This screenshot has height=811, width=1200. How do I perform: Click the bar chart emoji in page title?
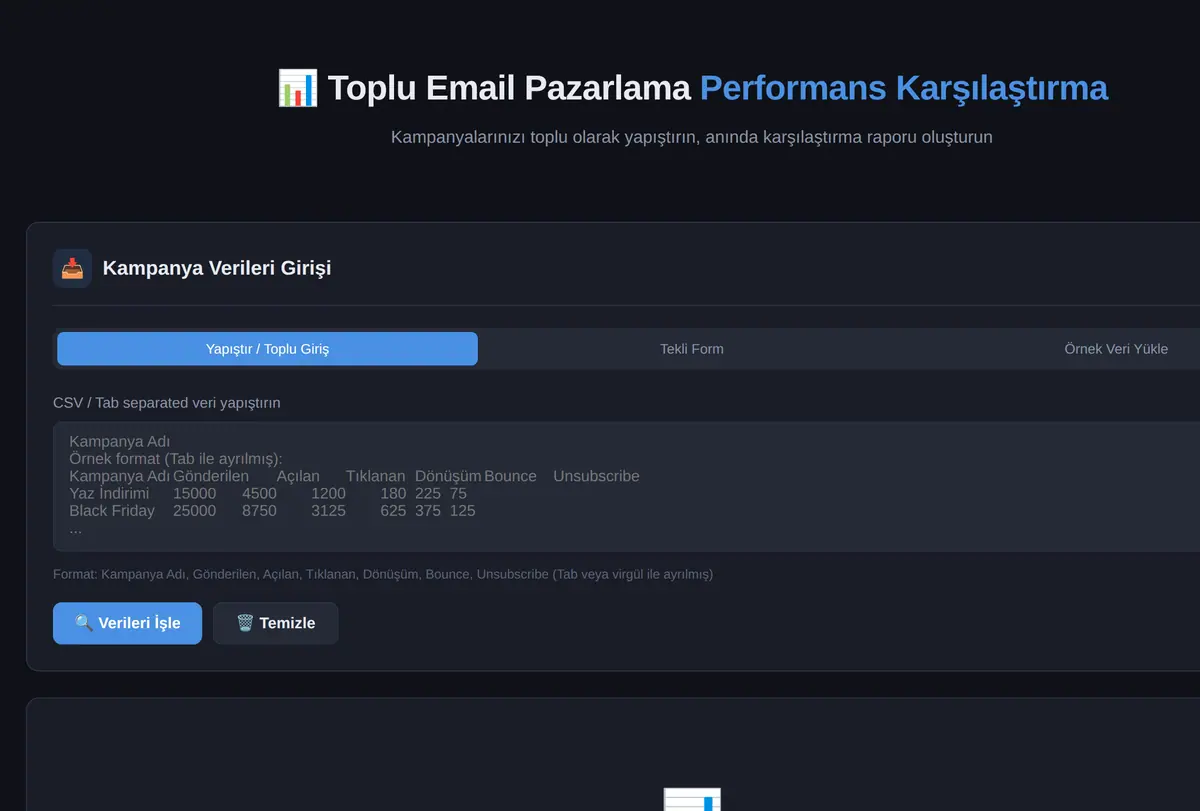click(297, 88)
